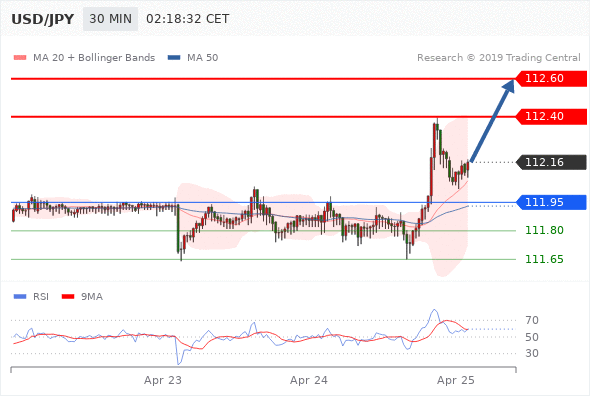Click the Apr 25 date marker

tap(455, 380)
